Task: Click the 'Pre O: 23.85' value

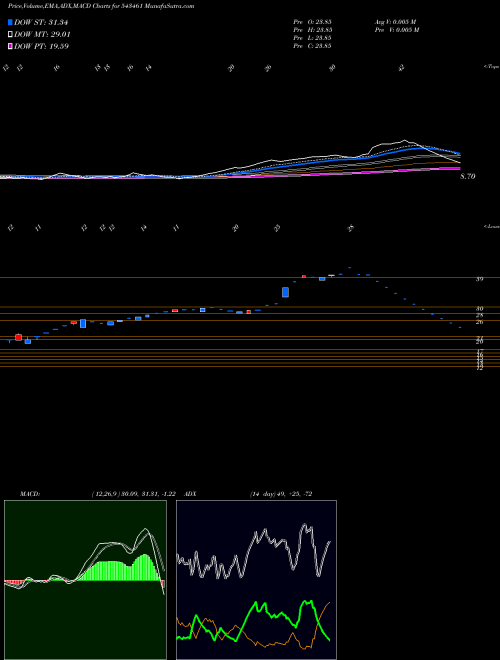Action: 312,22
